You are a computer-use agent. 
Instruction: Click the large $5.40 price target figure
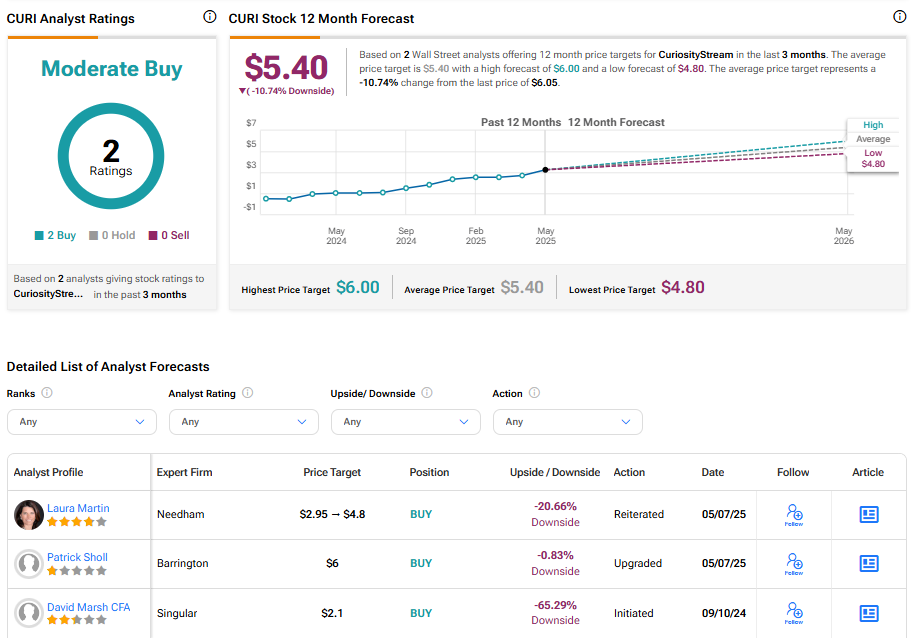286,67
